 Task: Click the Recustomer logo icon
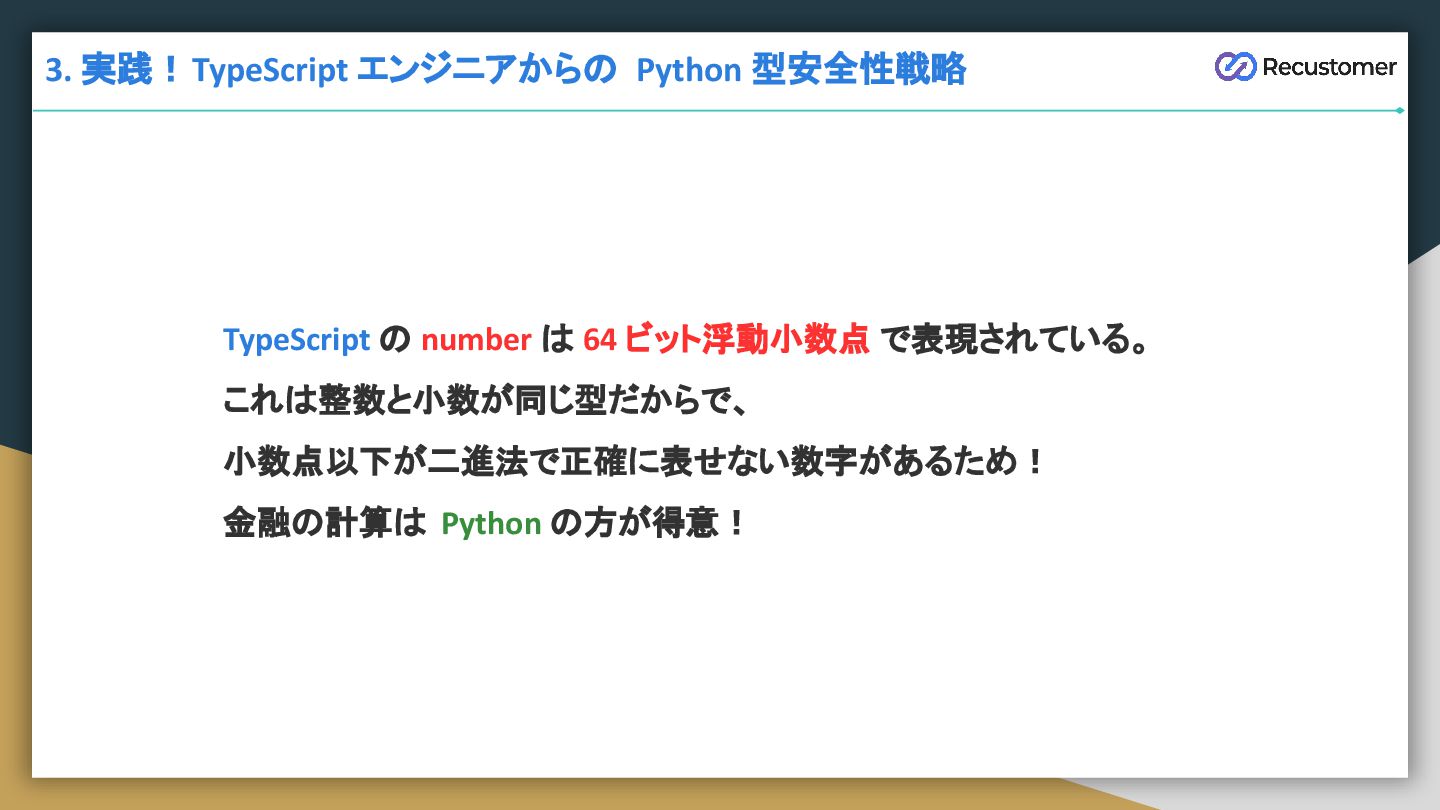(1235, 67)
